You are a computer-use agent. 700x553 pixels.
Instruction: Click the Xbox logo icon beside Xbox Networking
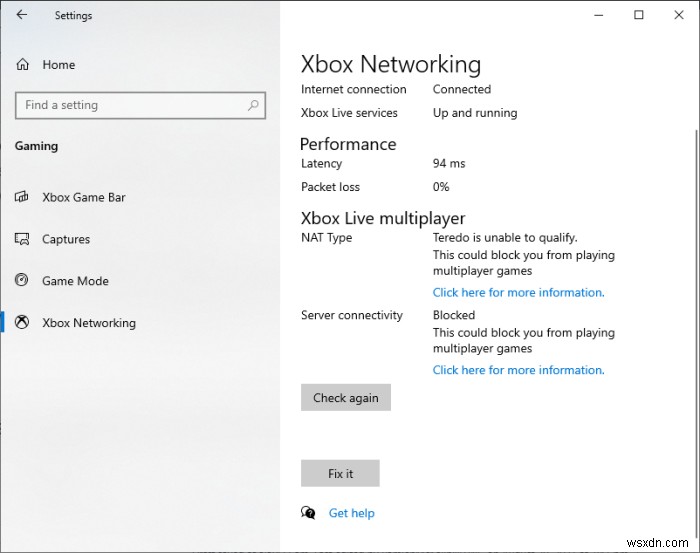[22, 322]
